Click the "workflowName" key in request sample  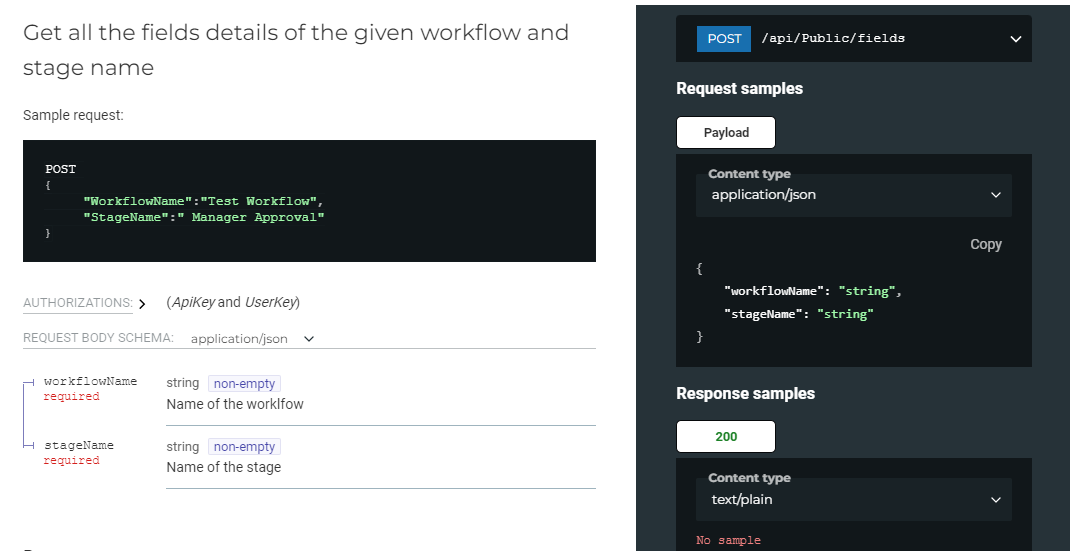pos(774,291)
